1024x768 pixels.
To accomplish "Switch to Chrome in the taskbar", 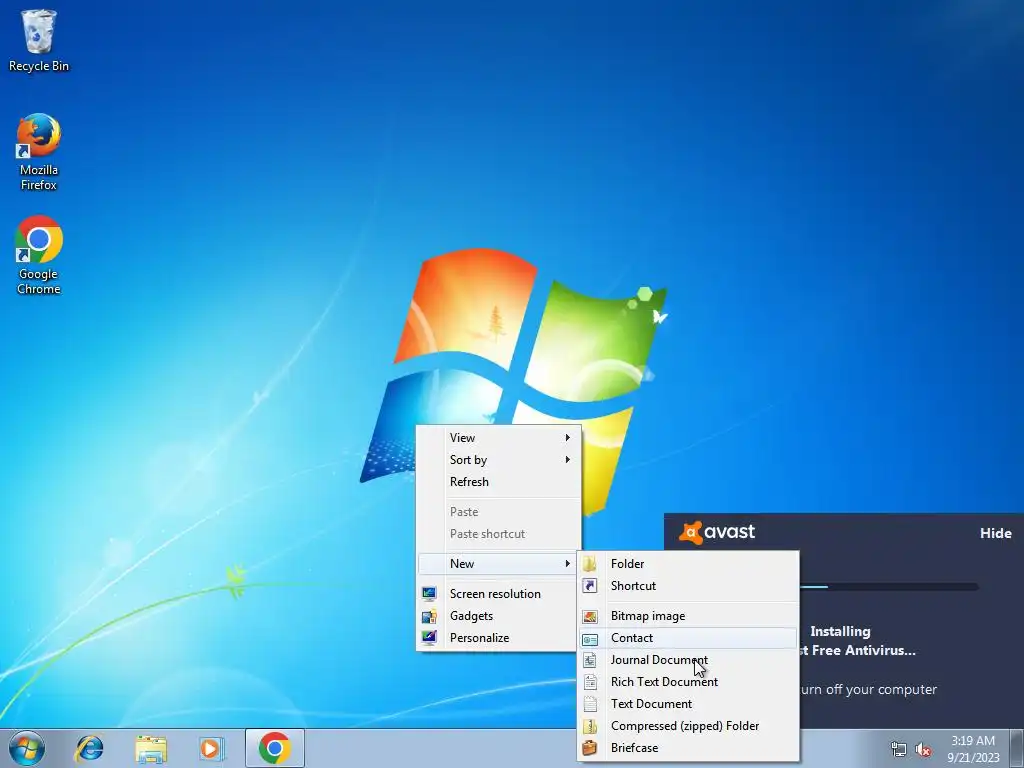I will click(x=275, y=748).
